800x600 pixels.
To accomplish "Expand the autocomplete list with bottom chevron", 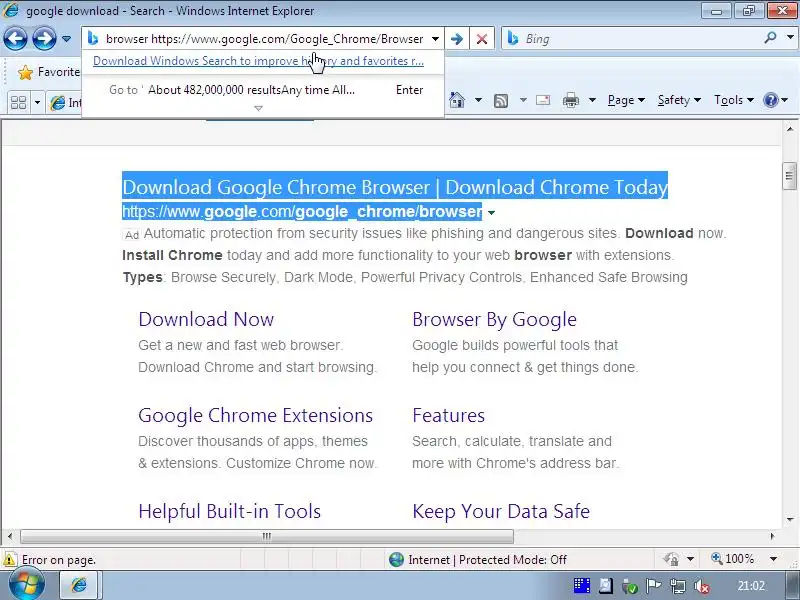I will pyautogui.click(x=258, y=108).
